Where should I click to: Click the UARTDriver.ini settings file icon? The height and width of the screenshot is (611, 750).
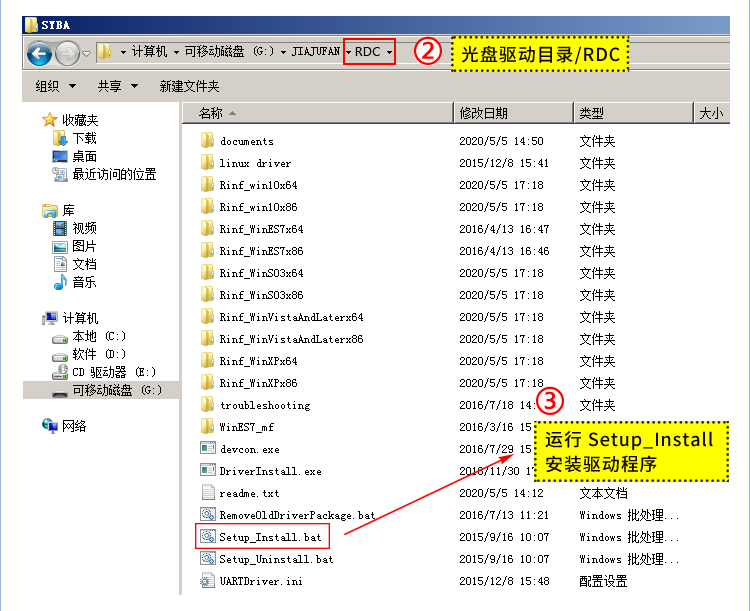[208, 581]
